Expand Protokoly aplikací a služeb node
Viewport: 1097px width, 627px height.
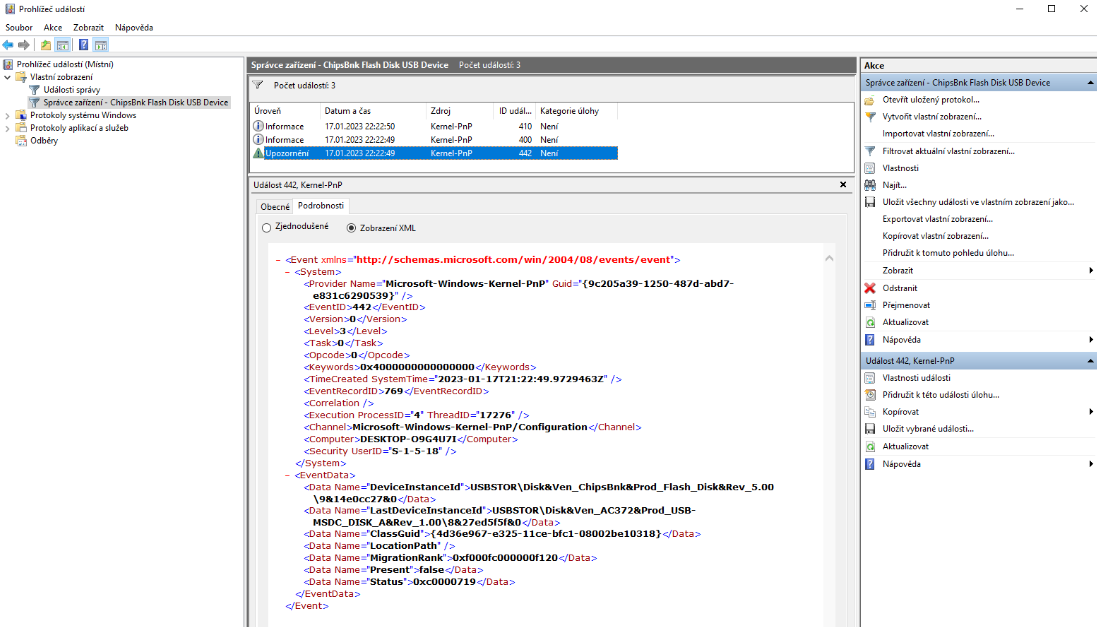click(8, 128)
